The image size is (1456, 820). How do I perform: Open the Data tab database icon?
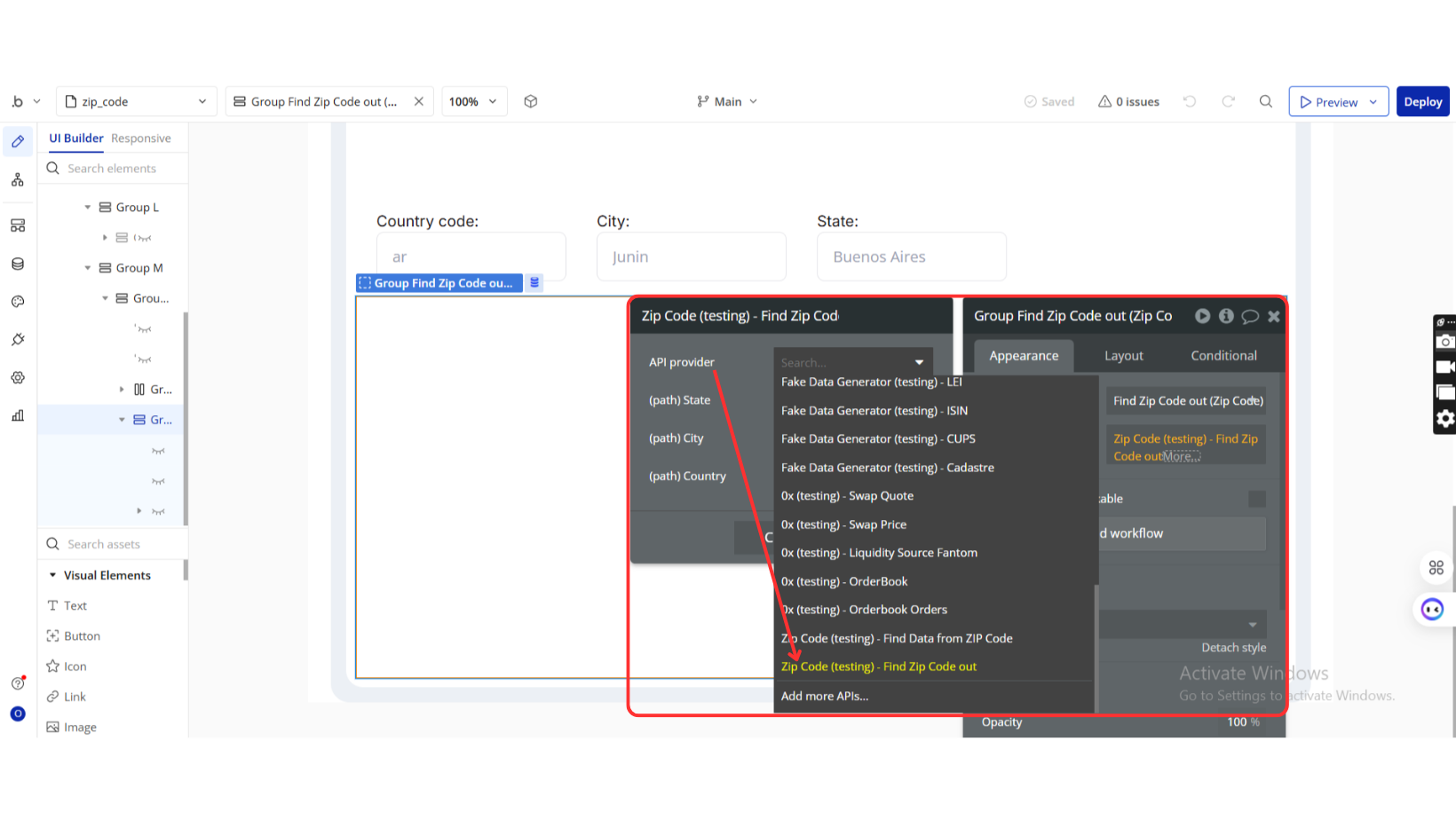[x=18, y=264]
